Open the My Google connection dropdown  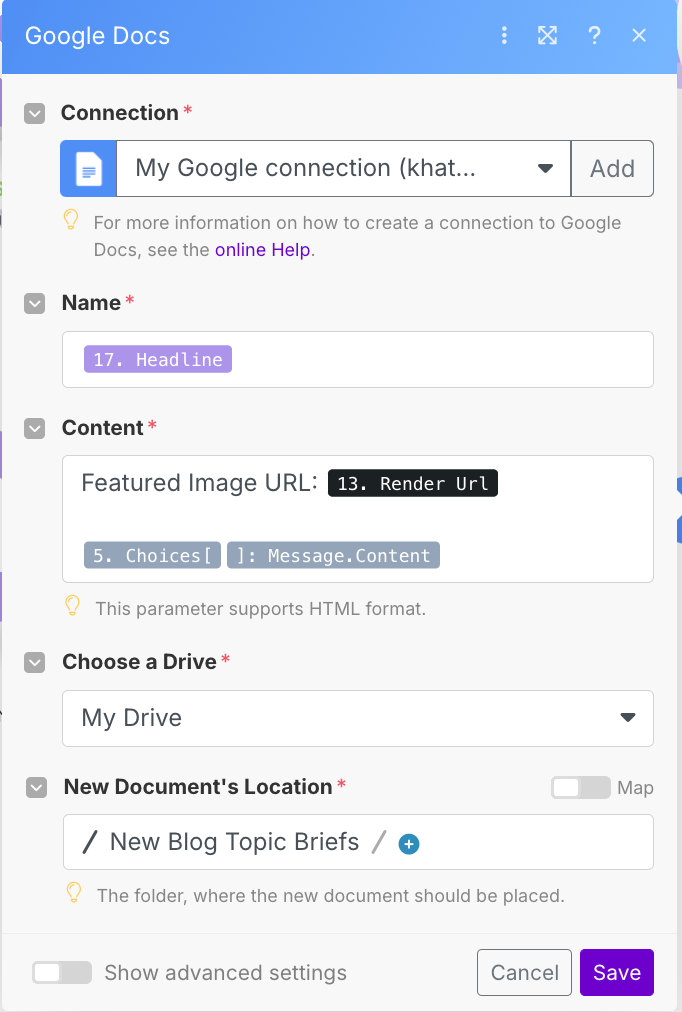tap(344, 168)
